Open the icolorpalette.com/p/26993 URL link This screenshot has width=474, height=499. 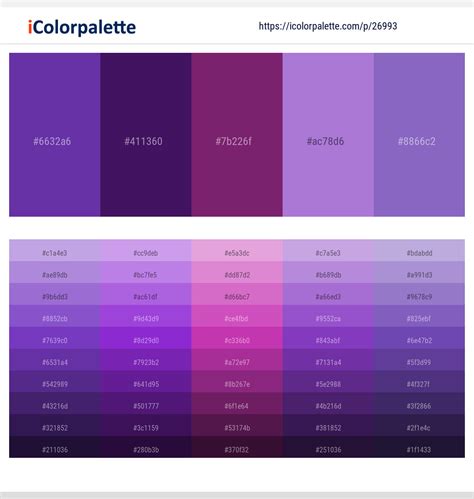point(328,26)
